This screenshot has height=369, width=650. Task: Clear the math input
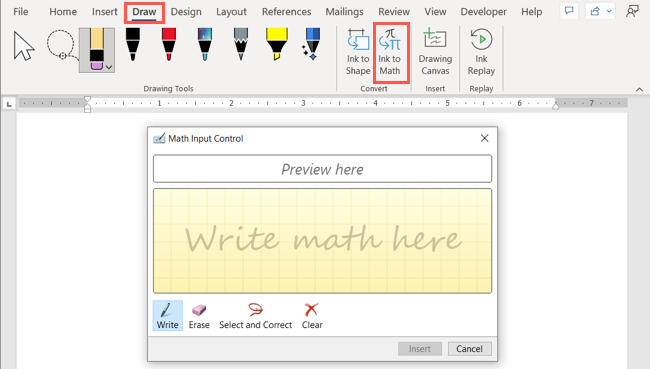click(x=312, y=316)
